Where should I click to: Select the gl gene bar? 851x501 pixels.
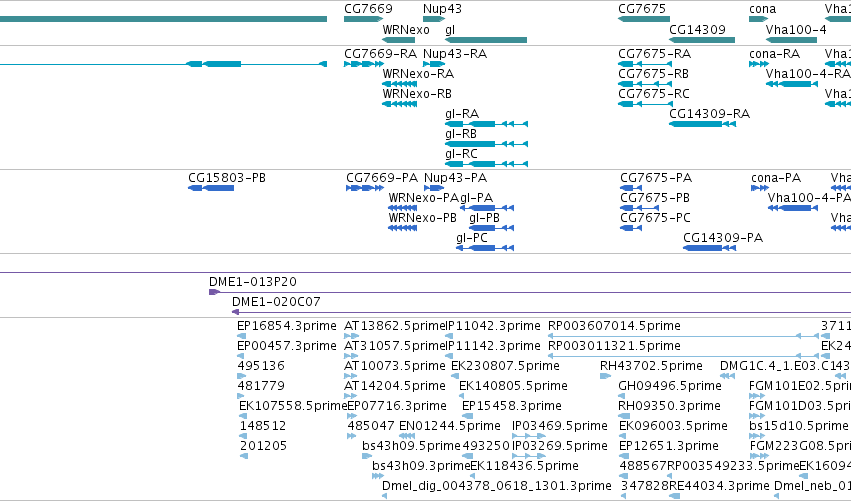click(x=486, y=40)
